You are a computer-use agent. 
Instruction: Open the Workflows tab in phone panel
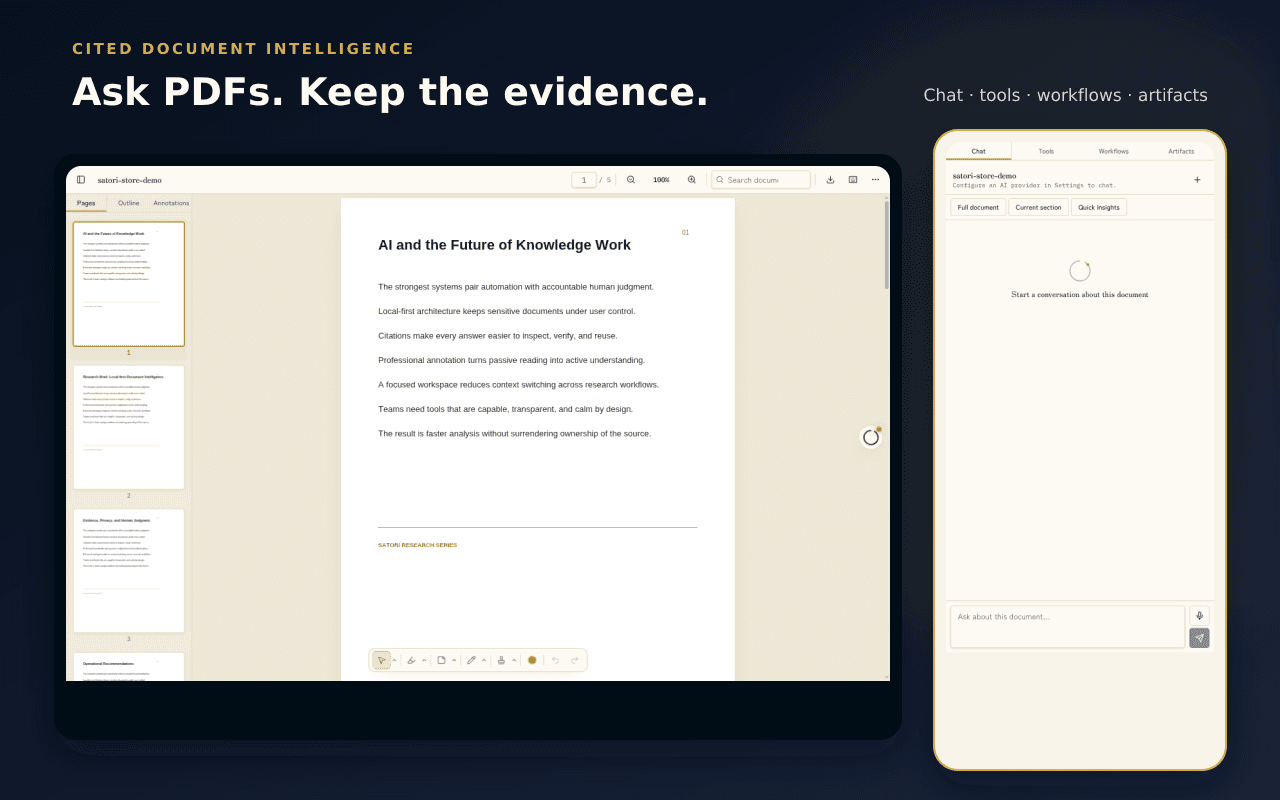click(x=1113, y=151)
